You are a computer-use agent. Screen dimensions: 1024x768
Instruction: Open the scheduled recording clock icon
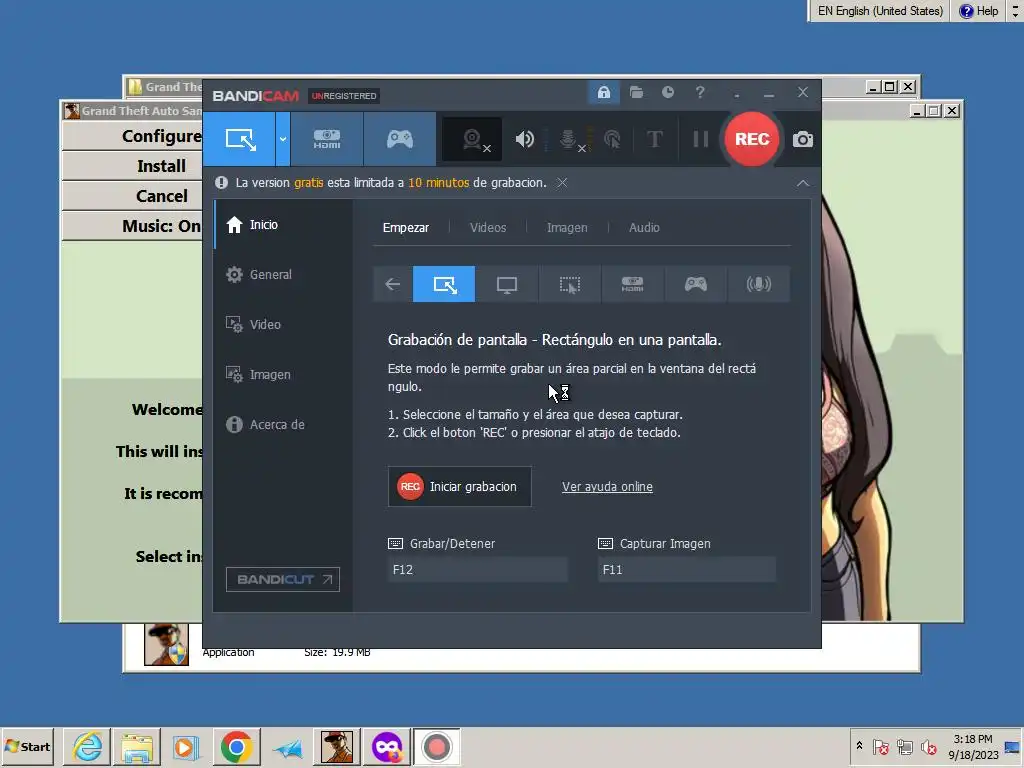tap(667, 93)
